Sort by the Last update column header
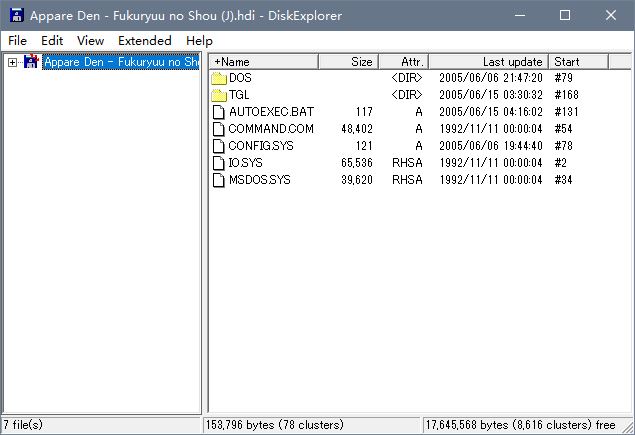 488,62
